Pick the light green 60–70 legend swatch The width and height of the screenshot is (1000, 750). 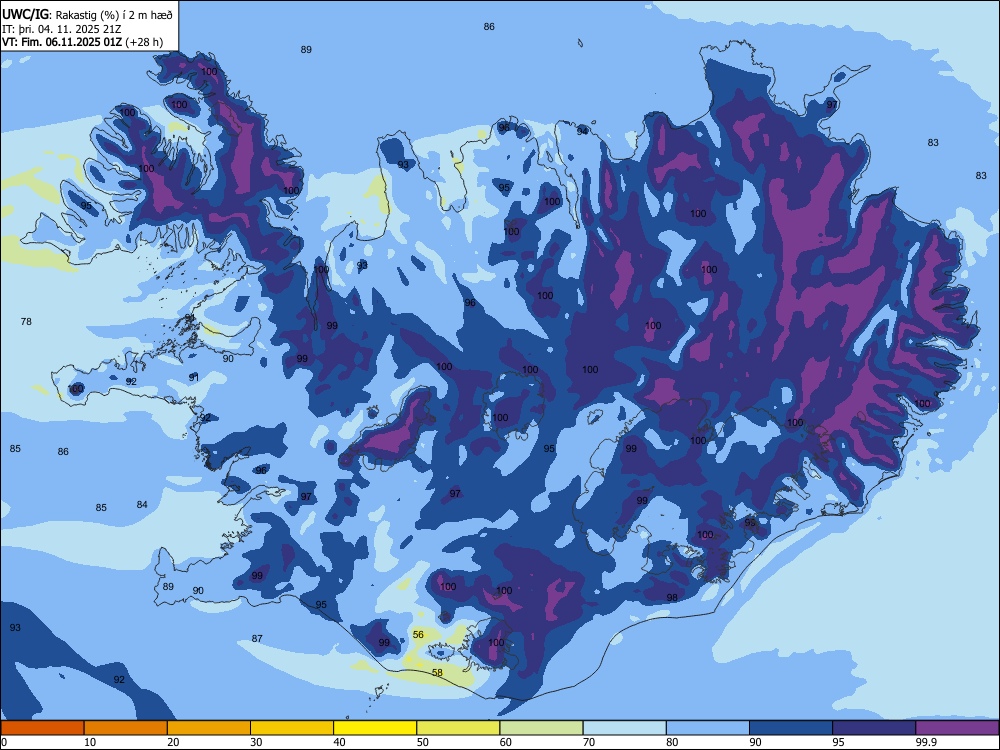[541, 728]
